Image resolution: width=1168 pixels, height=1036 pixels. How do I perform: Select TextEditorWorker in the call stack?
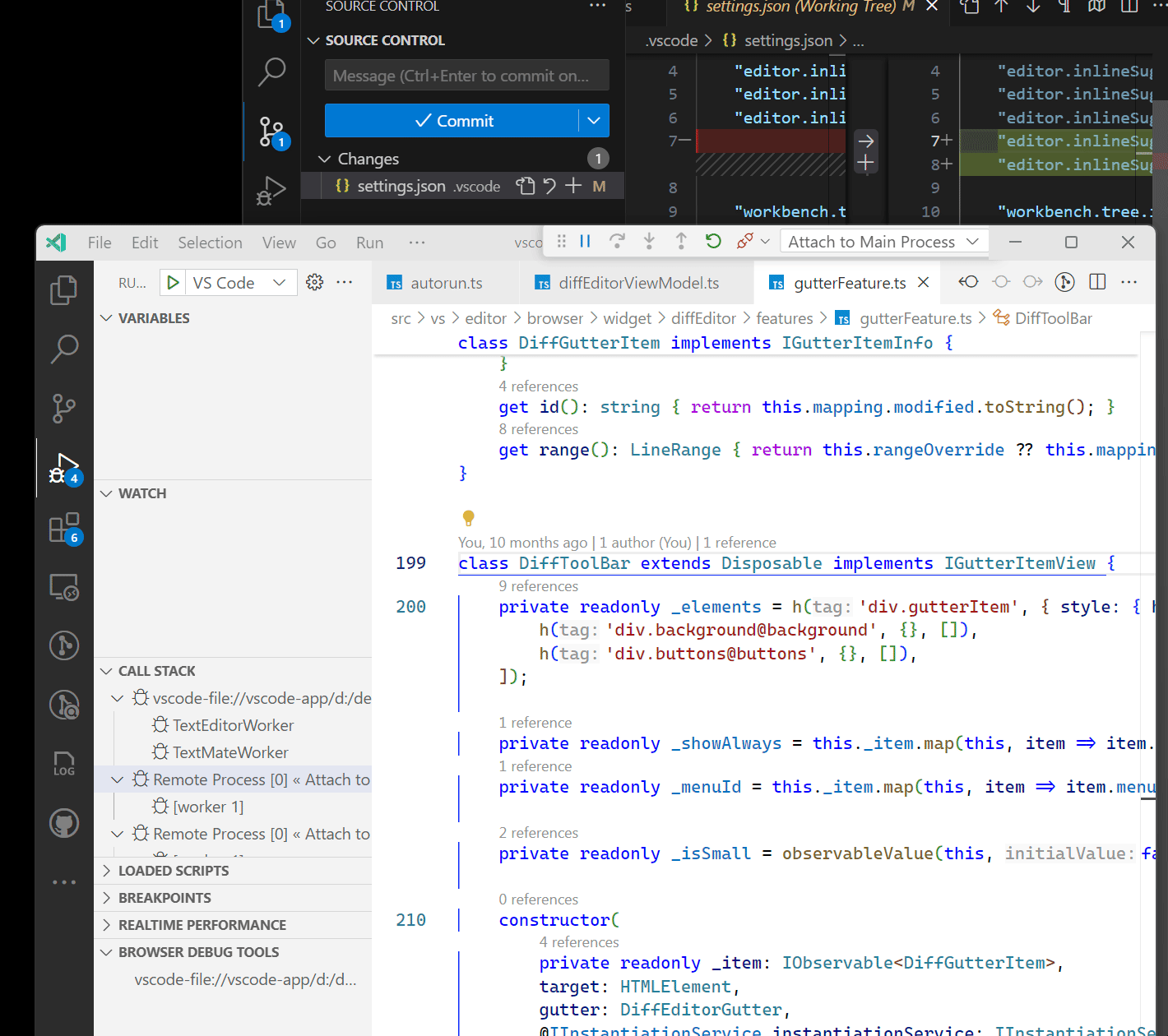[x=233, y=725]
